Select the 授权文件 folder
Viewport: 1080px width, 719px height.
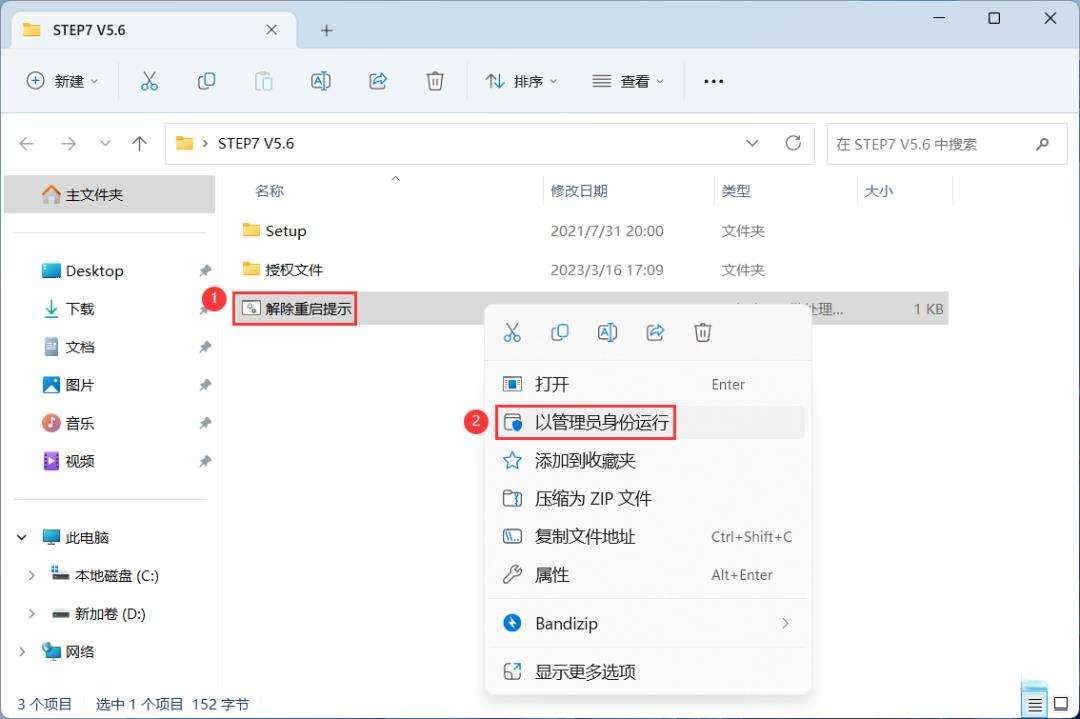tap(282, 269)
